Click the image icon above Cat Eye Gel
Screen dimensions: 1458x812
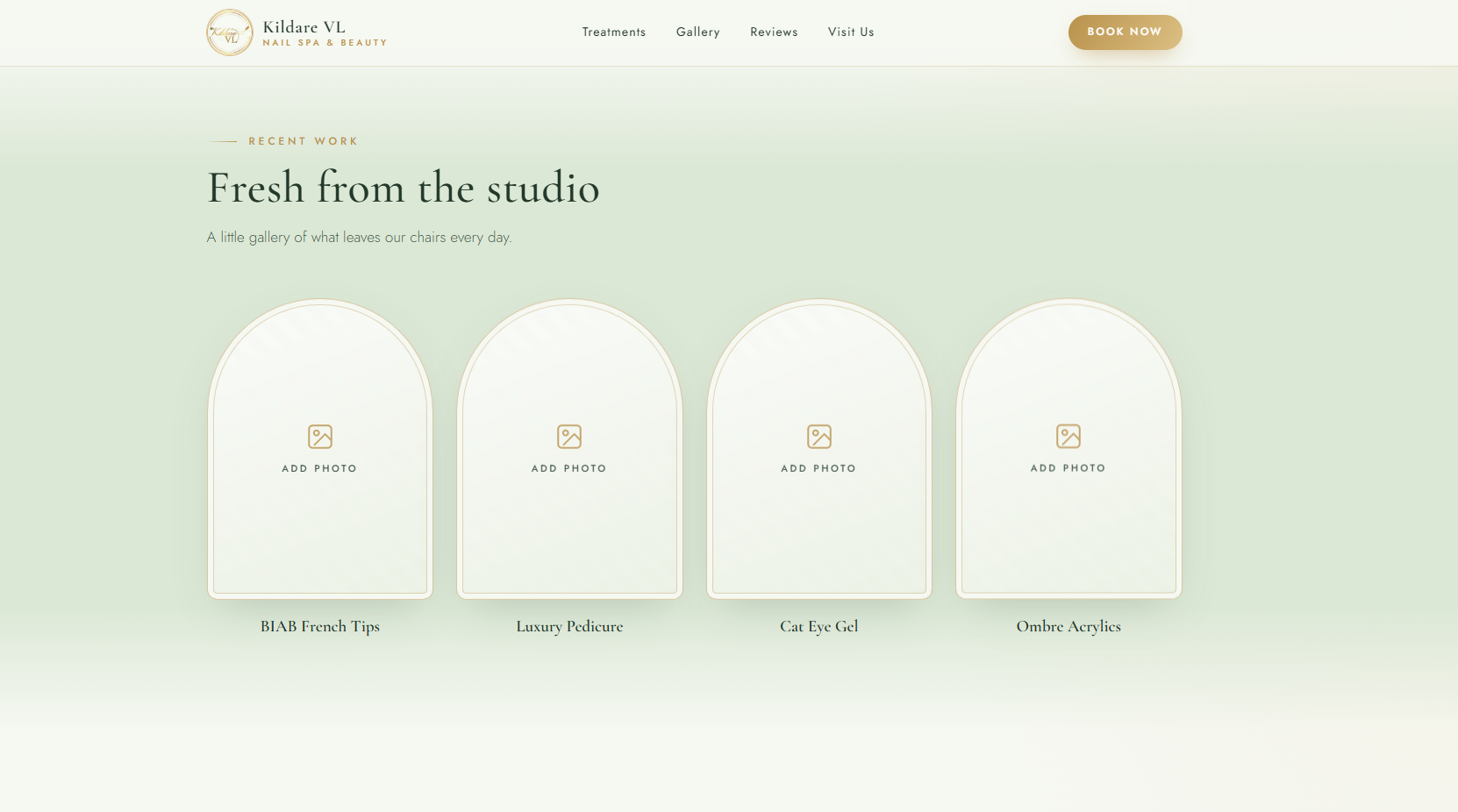tap(819, 437)
